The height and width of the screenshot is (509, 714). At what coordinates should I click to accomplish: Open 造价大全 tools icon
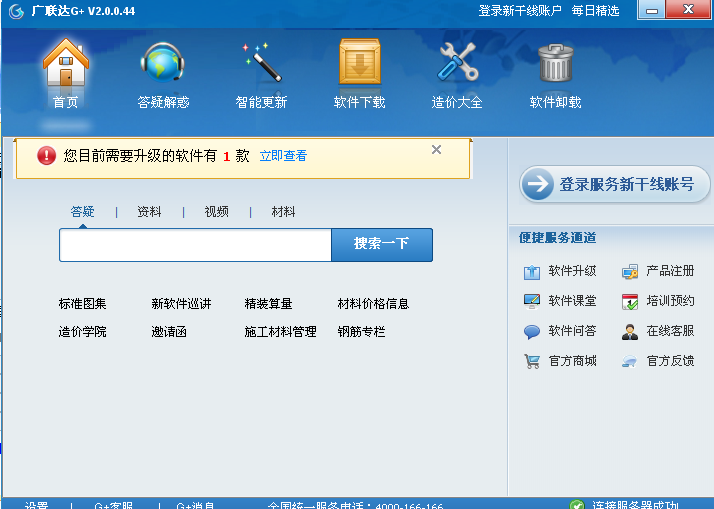point(457,62)
